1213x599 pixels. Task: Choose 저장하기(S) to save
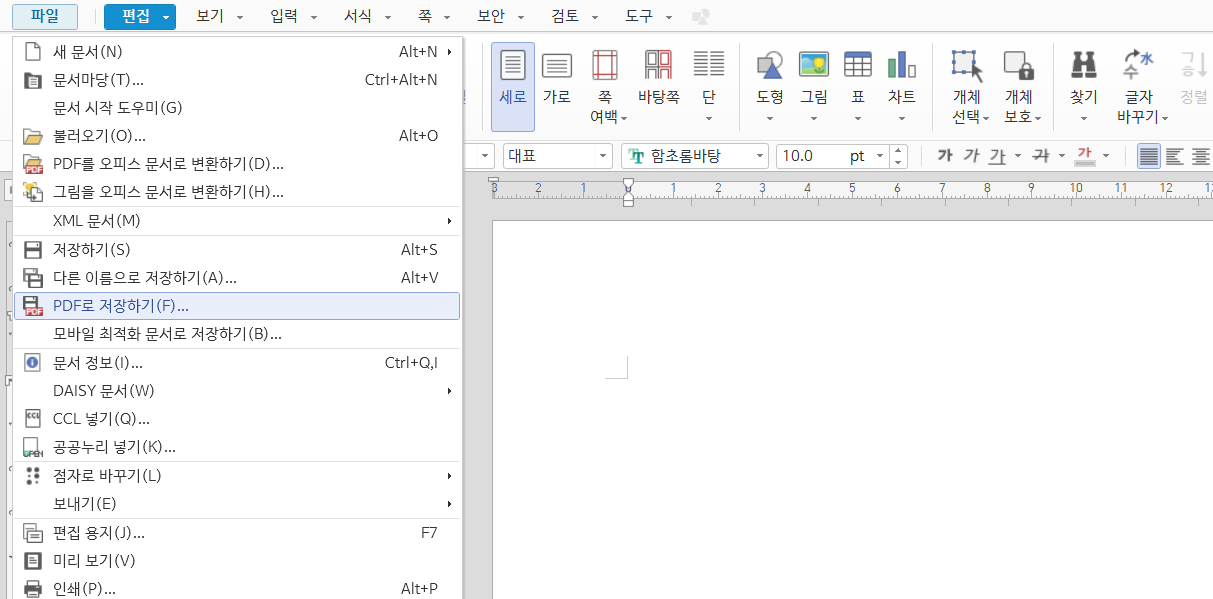237,250
